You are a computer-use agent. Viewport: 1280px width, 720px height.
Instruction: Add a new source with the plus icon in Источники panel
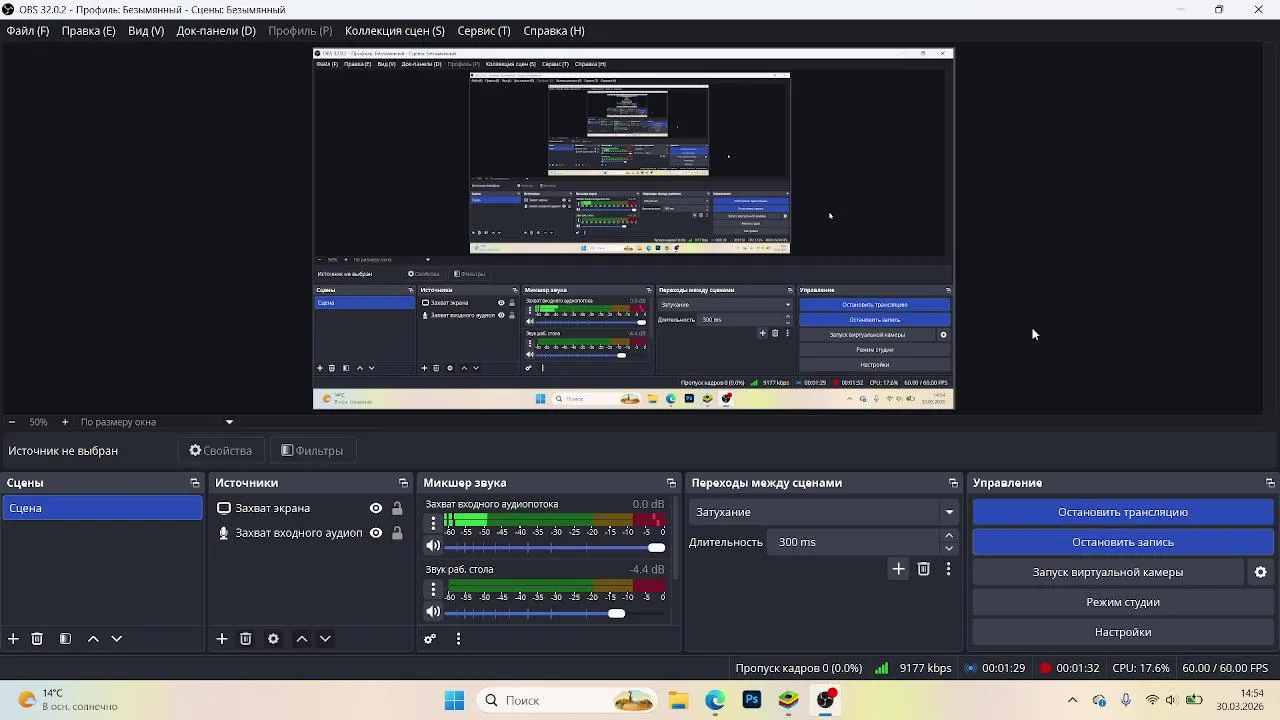[x=222, y=639]
